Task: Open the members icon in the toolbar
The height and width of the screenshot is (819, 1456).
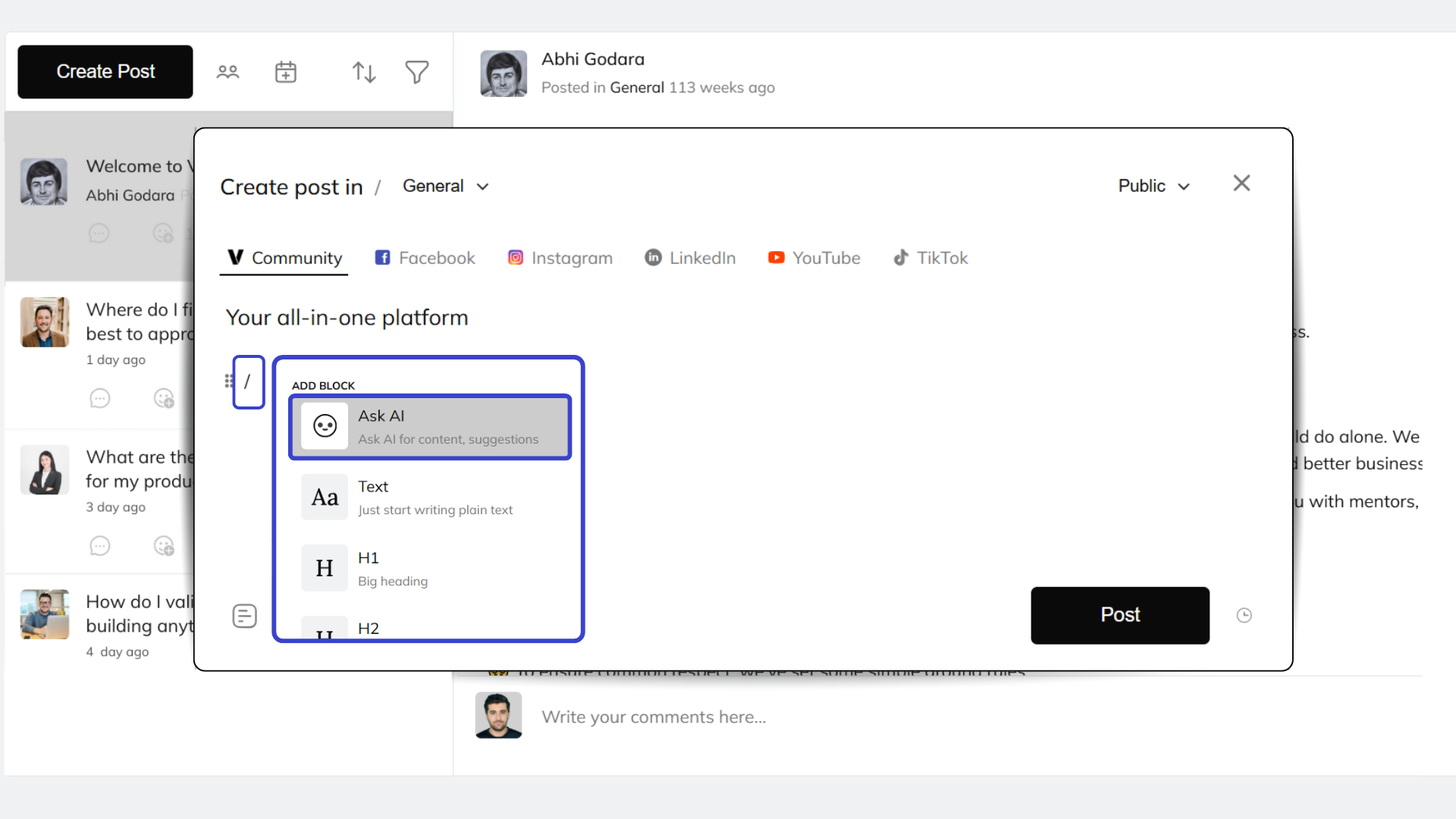Action: pos(227,71)
